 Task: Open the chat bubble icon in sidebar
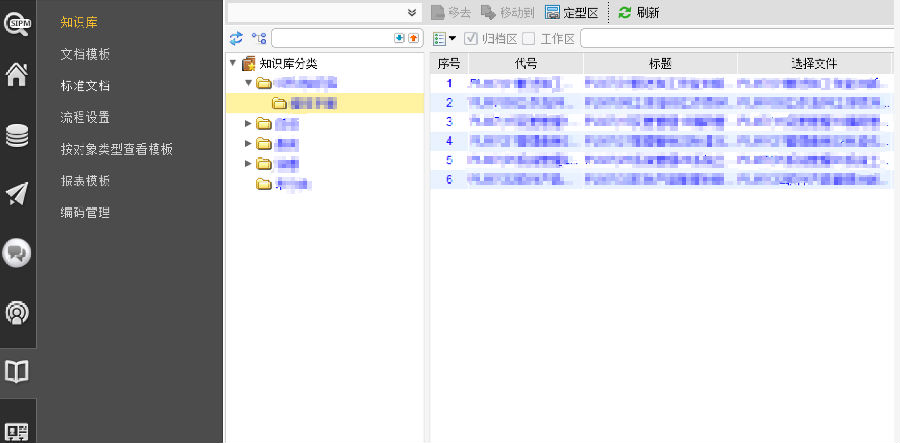17,253
